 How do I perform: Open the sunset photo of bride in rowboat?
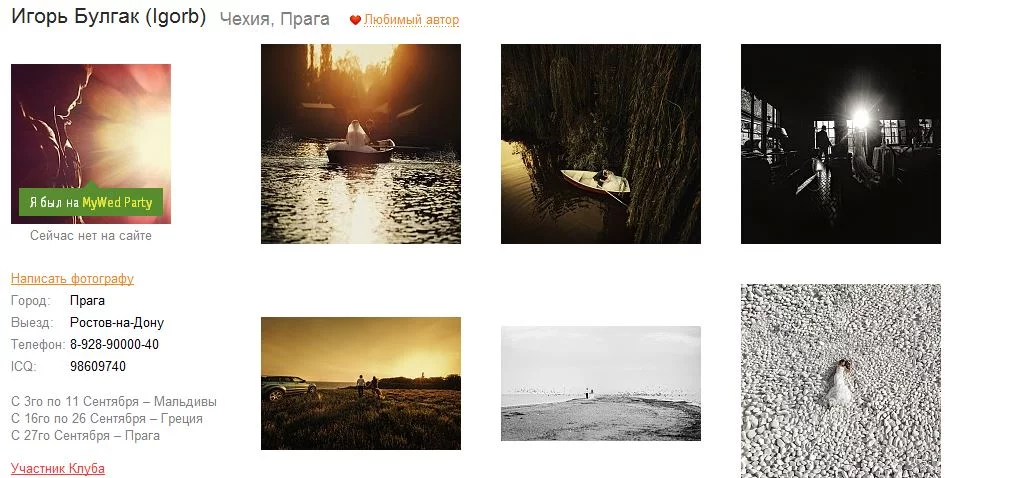(x=361, y=144)
